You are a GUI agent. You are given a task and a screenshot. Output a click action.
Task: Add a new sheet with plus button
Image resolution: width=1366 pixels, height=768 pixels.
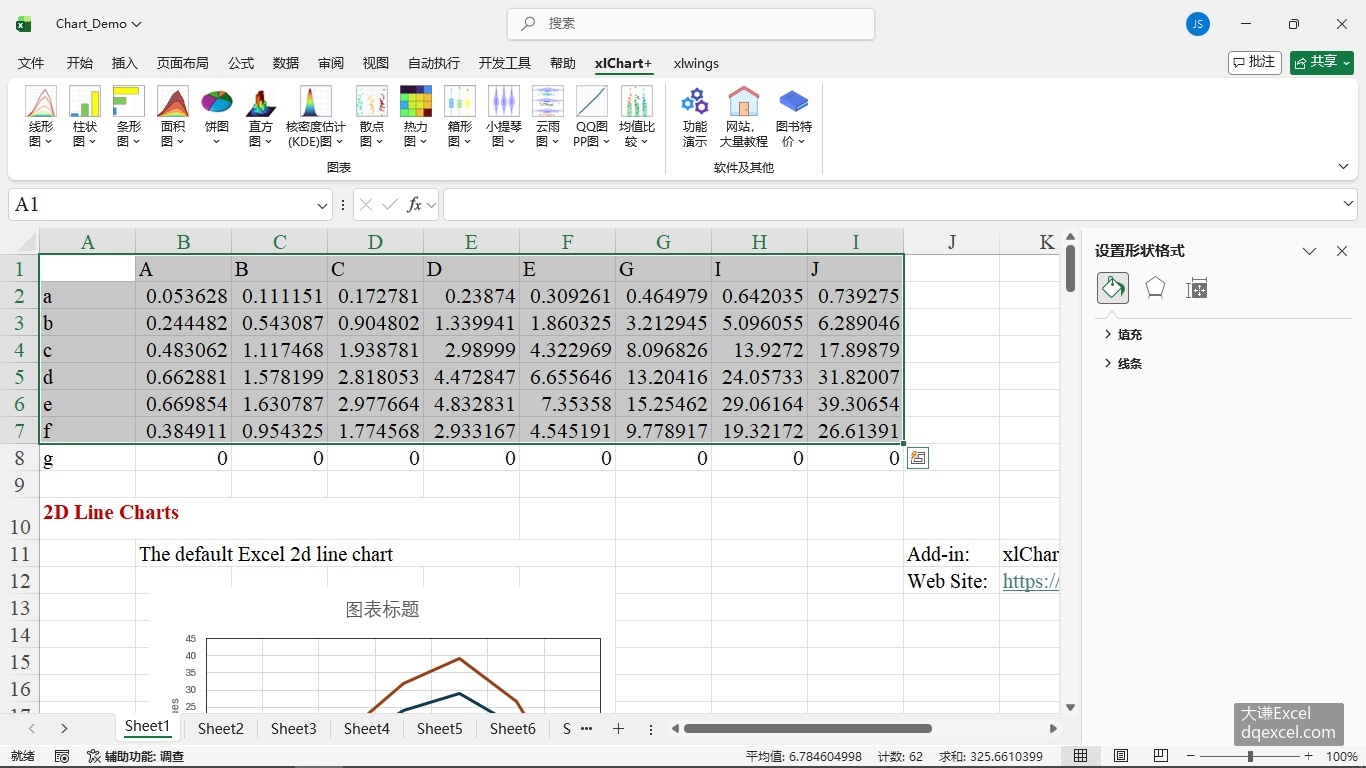pyautogui.click(x=618, y=729)
